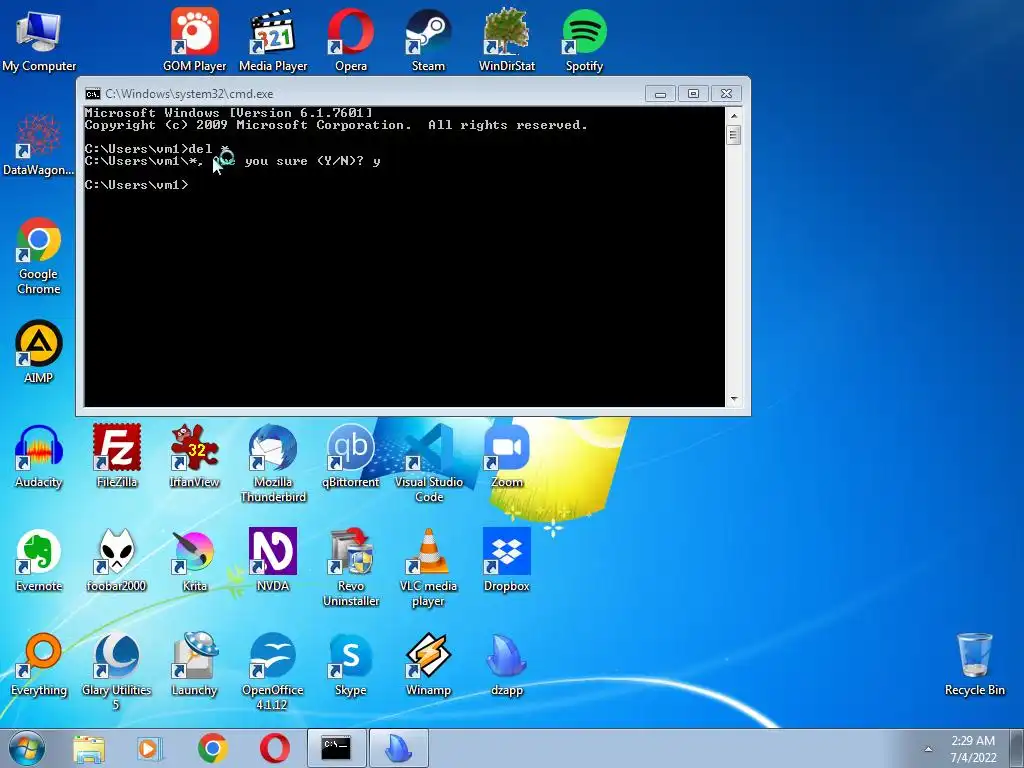Switch to dzapp taskbar button
The width and height of the screenshot is (1024, 768).
pos(399,748)
